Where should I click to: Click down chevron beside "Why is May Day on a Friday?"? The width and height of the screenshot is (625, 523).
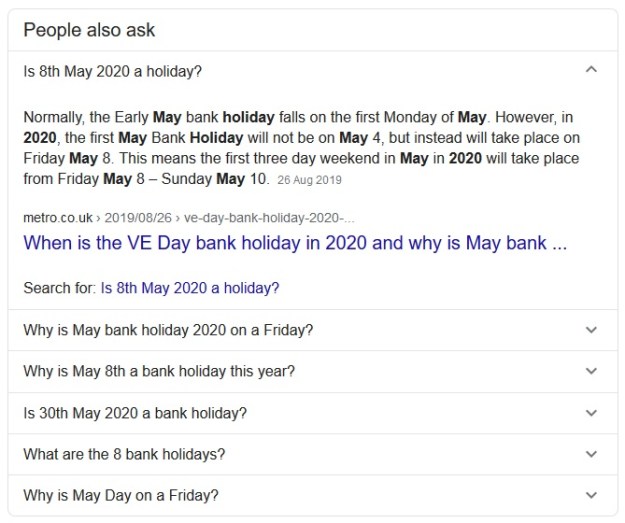[591, 495]
